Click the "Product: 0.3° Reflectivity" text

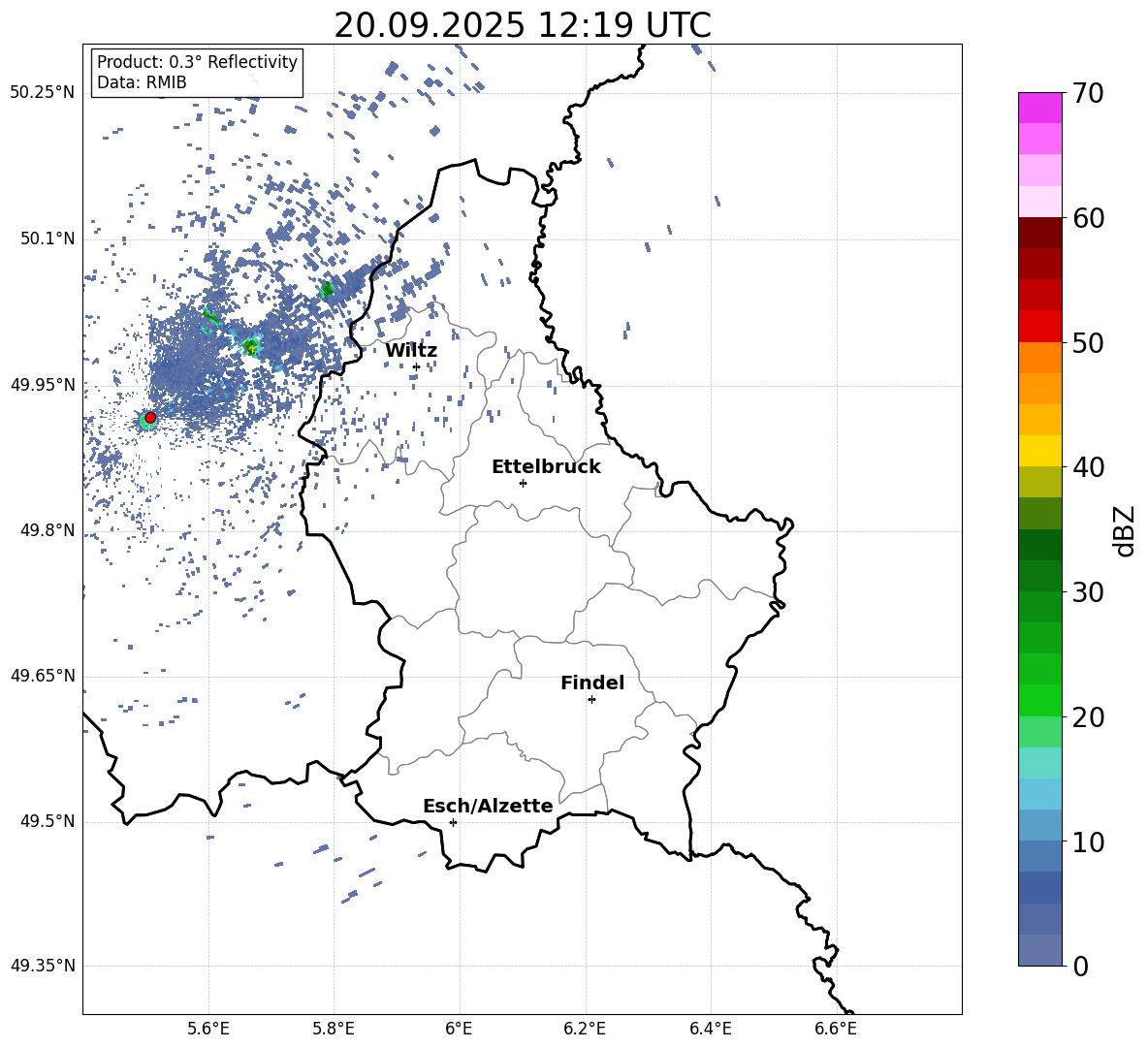pyautogui.click(x=197, y=61)
